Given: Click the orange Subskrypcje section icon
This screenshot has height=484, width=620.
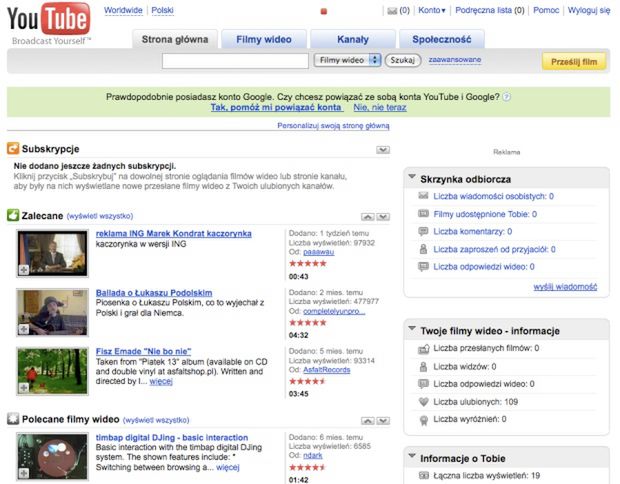Looking at the screenshot, I should click(x=13, y=149).
